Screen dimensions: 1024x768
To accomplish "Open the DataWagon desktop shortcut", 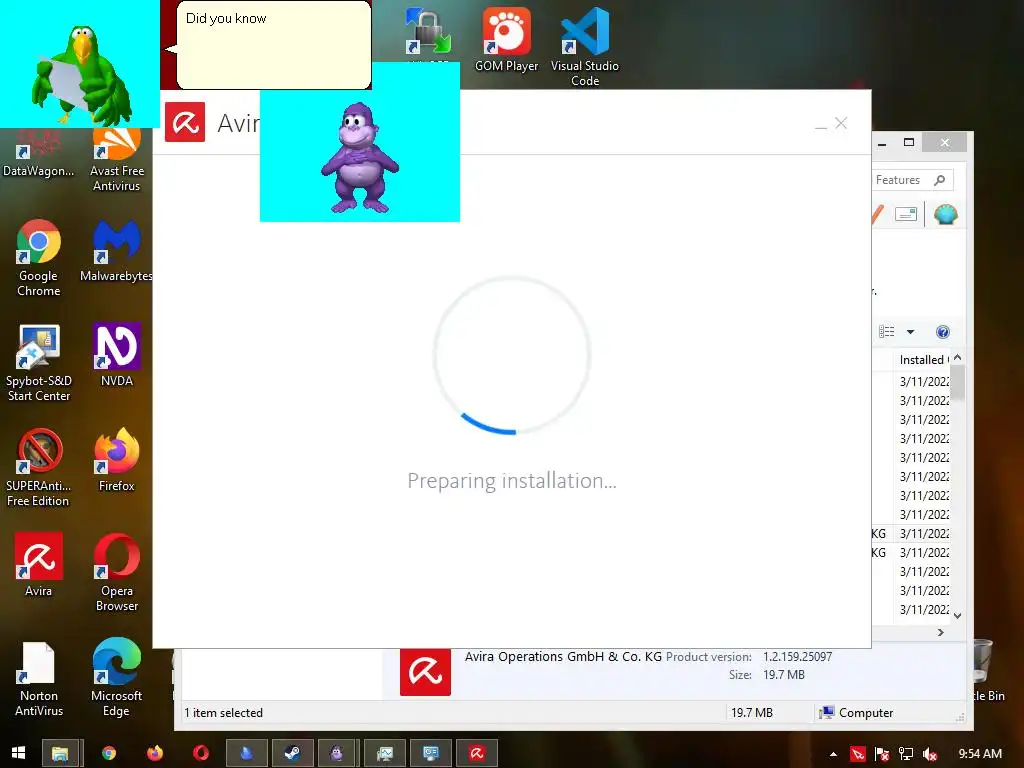I will [38, 153].
